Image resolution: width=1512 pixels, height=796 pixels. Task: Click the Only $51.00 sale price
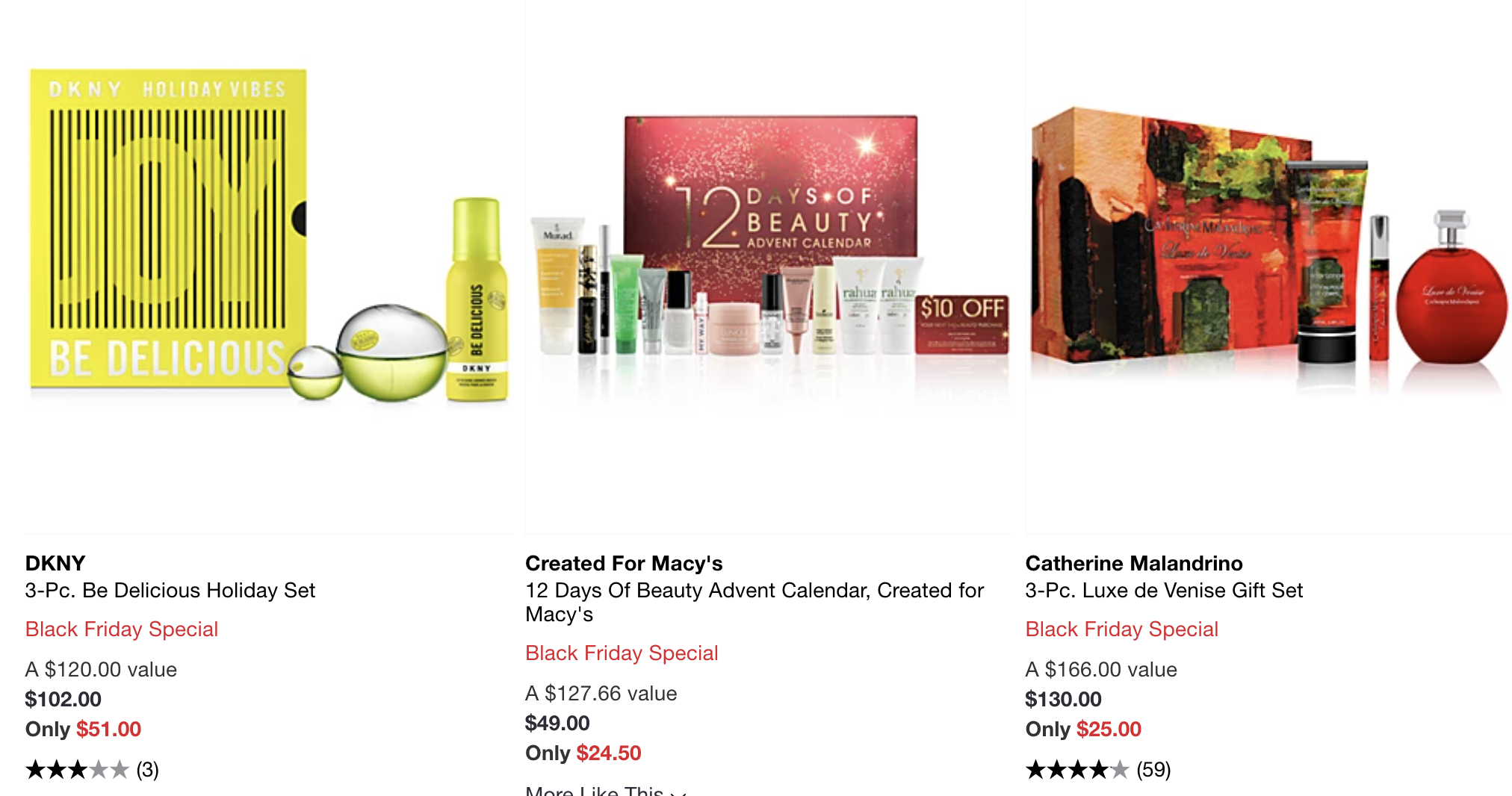pyautogui.click(x=84, y=730)
